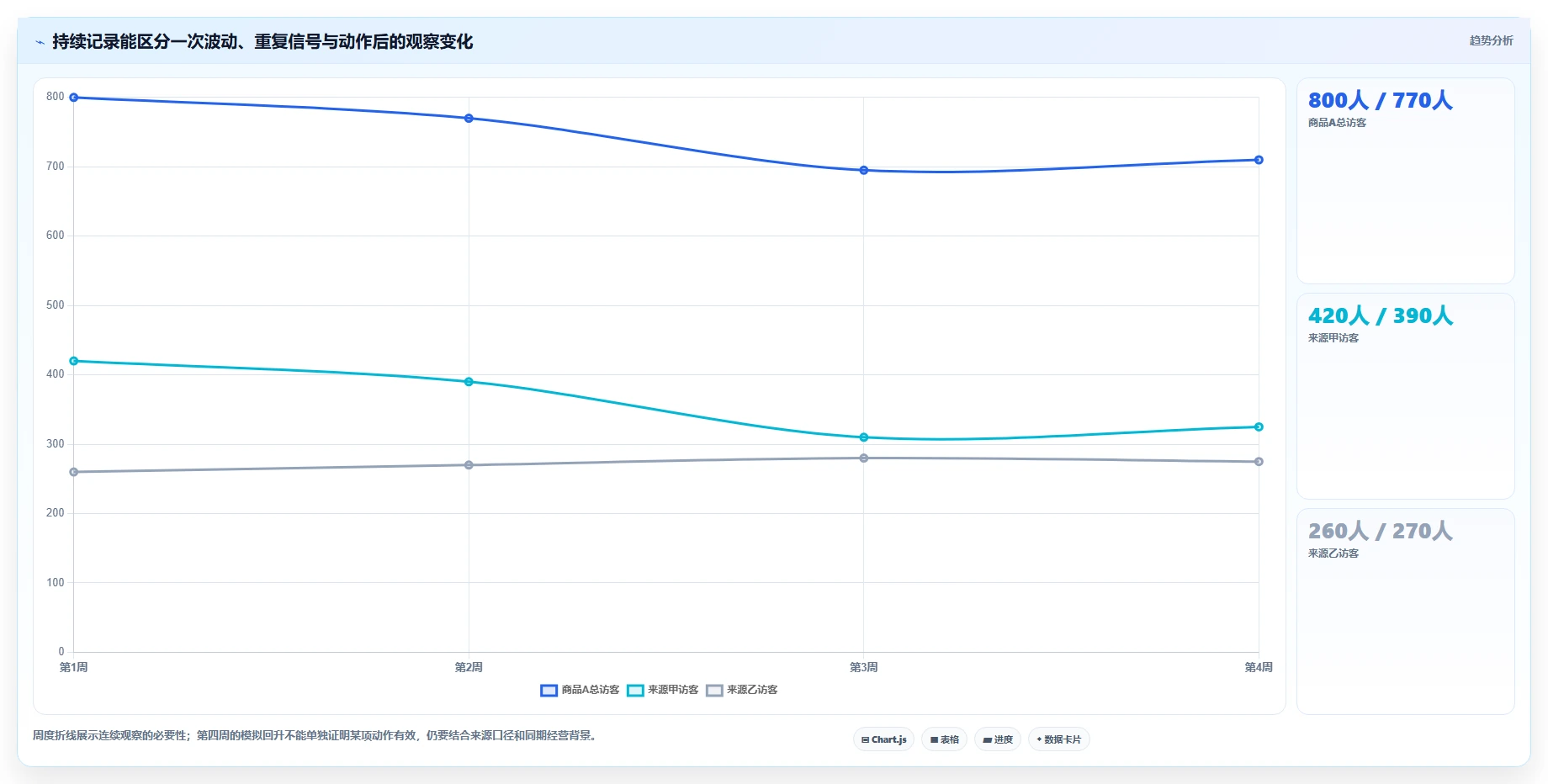Select the 商品A总访客 point at 第3周

pos(864,170)
